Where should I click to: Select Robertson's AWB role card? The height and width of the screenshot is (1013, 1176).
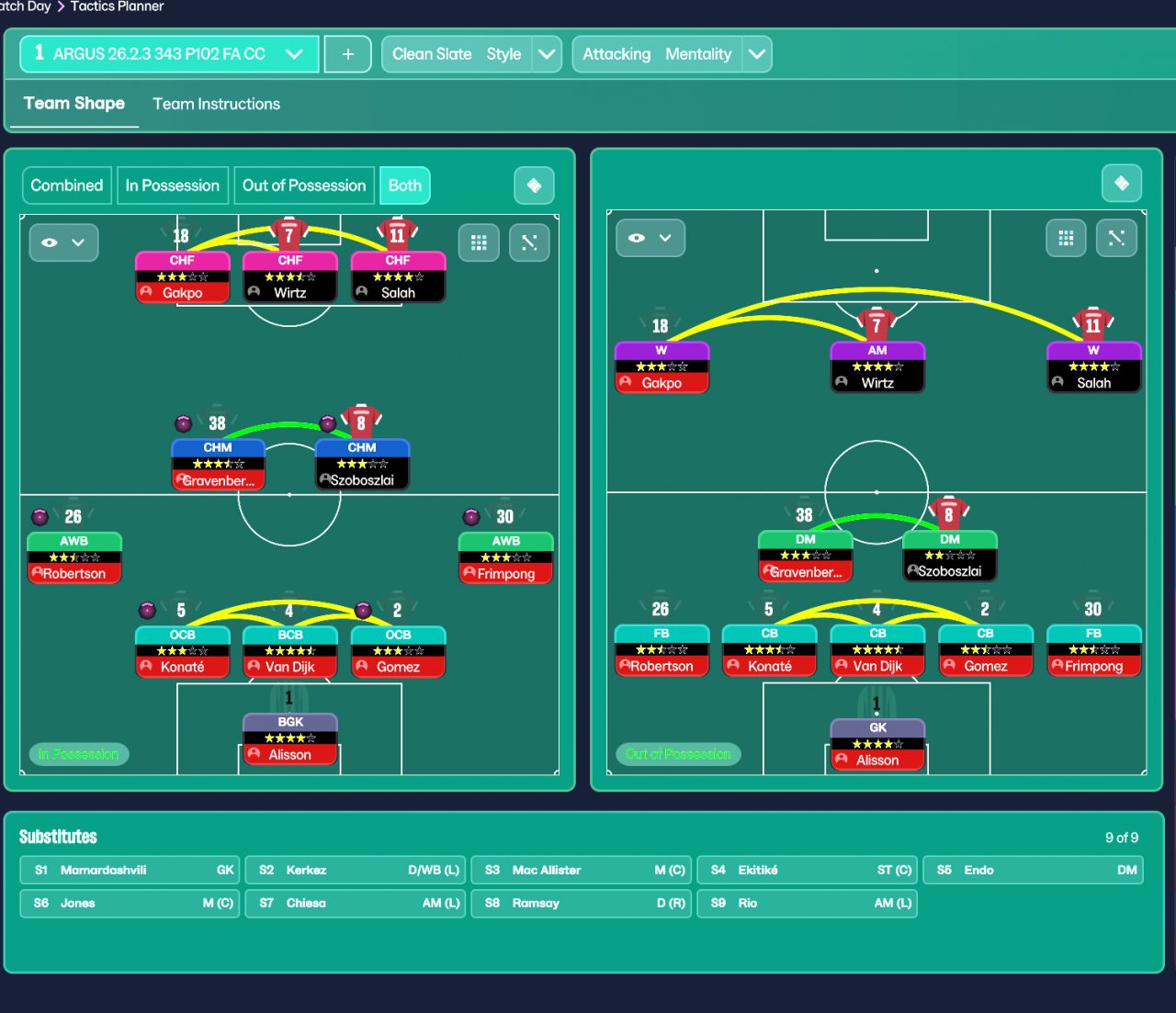pyautogui.click(x=74, y=558)
